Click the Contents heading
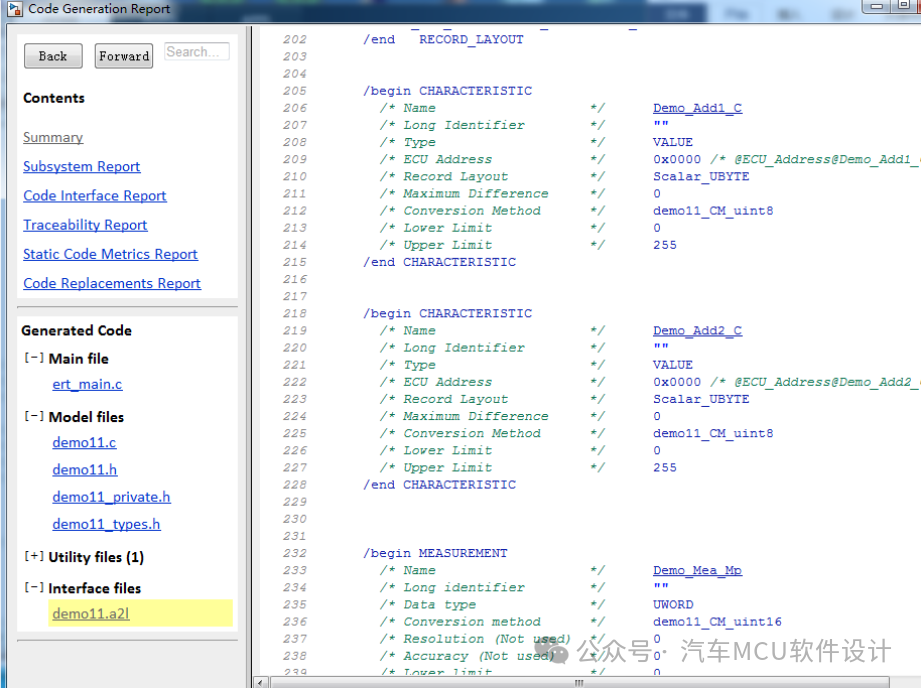Viewport: 921px width, 688px height. coord(54,98)
